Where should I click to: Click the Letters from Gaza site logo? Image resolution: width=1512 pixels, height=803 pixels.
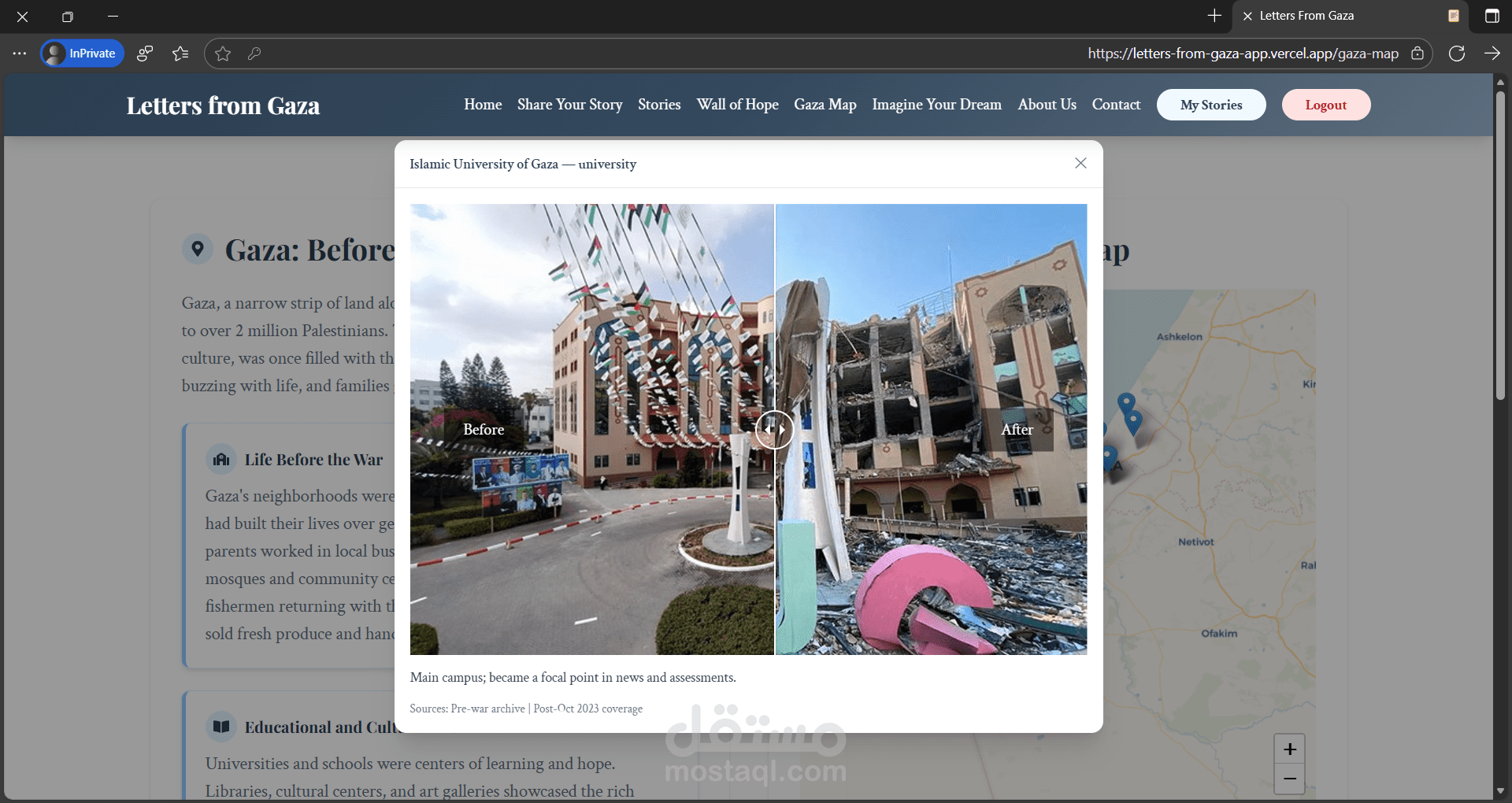coord(223,105)
